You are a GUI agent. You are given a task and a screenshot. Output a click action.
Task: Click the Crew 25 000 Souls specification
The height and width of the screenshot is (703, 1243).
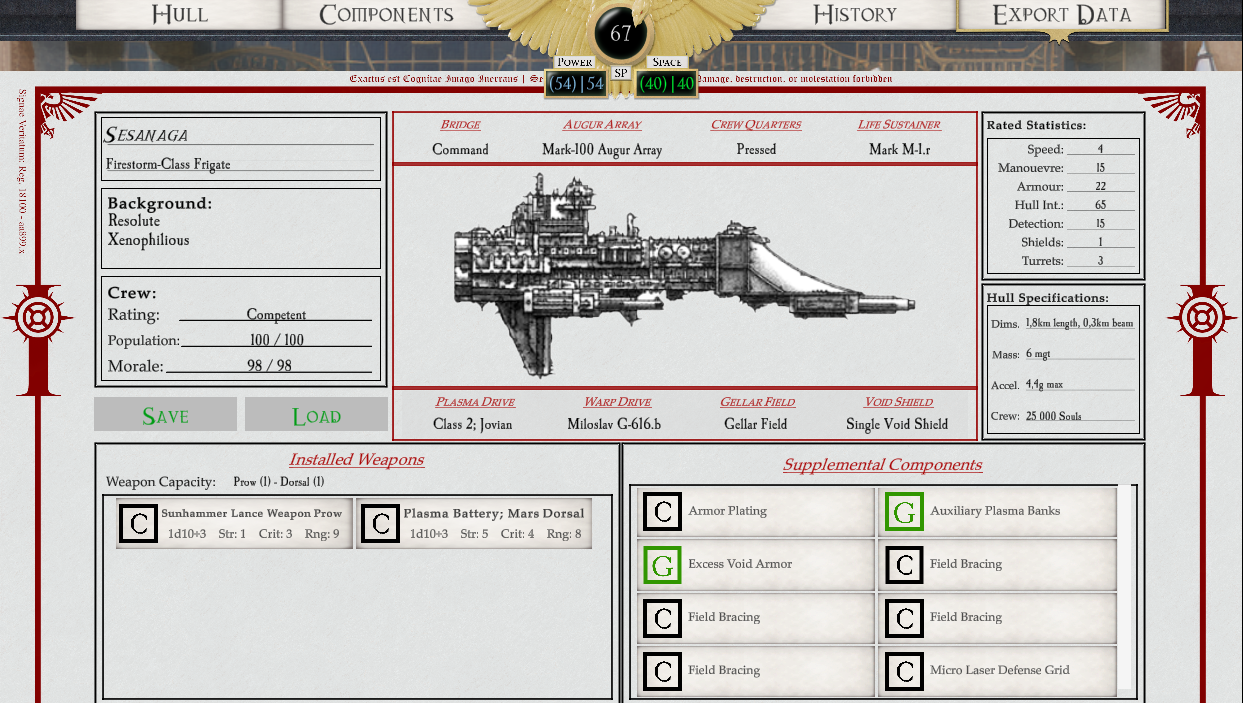(x=1080, y=416)
